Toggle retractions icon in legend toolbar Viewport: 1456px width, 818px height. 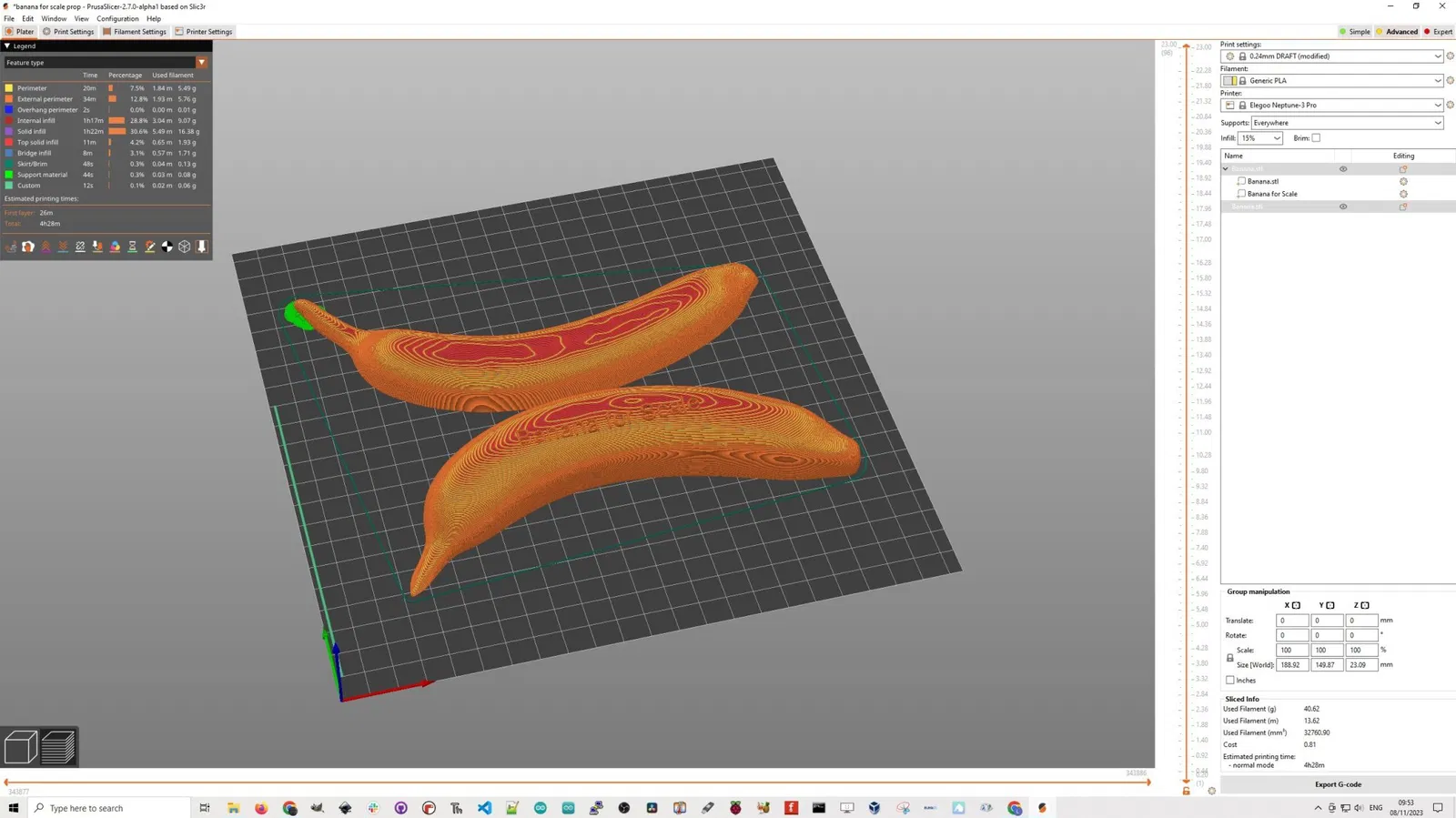coord(45,247)
